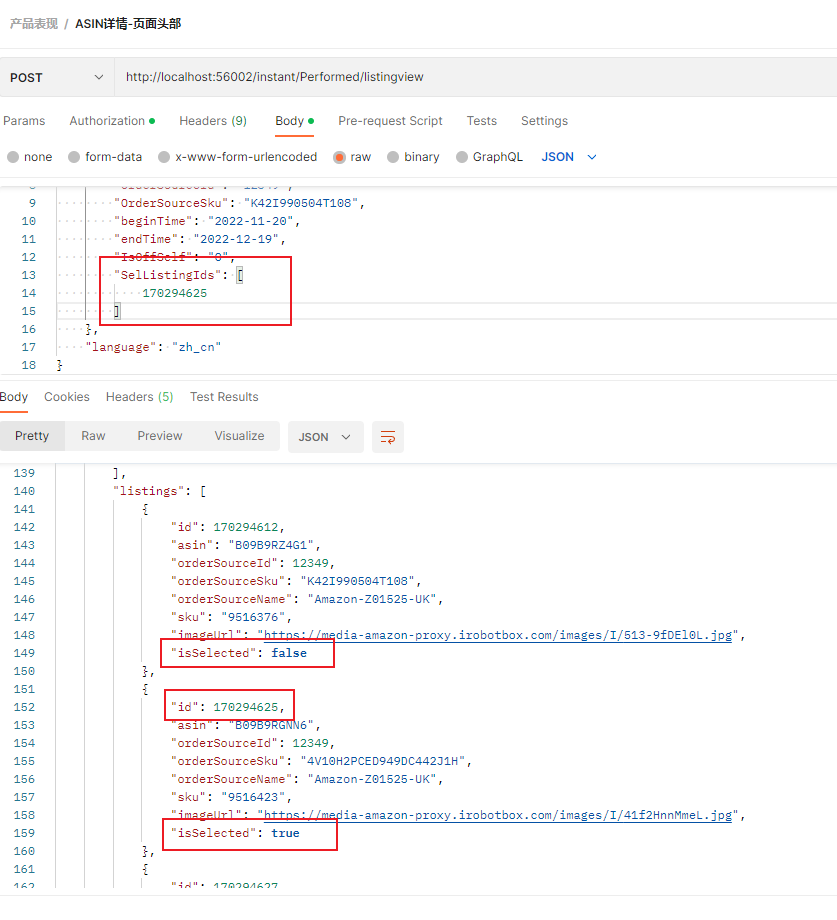This screenshot has width=837, height=920.
Task: Click the 产品表现 breadcrumb link
Action: [x=34, y=24]
